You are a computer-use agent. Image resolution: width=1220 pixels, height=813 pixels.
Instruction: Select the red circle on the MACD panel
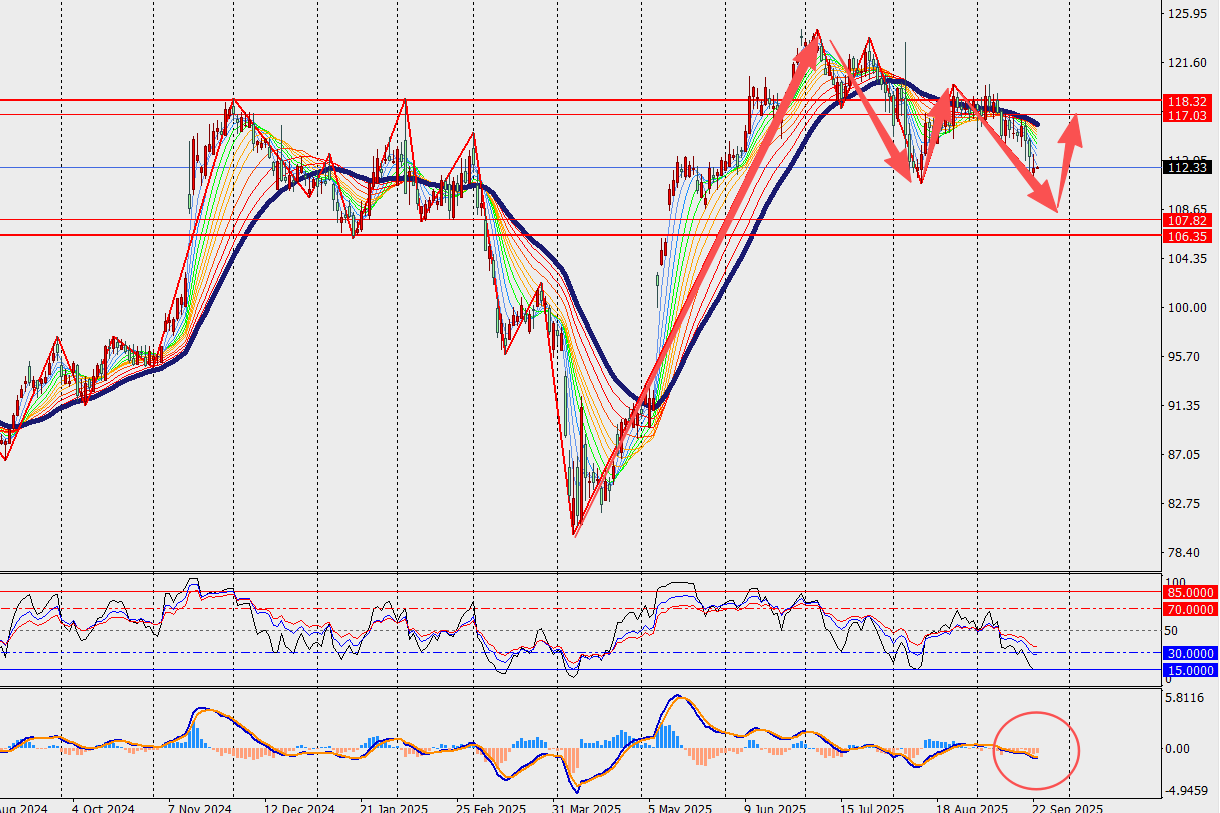[1037, 749]
